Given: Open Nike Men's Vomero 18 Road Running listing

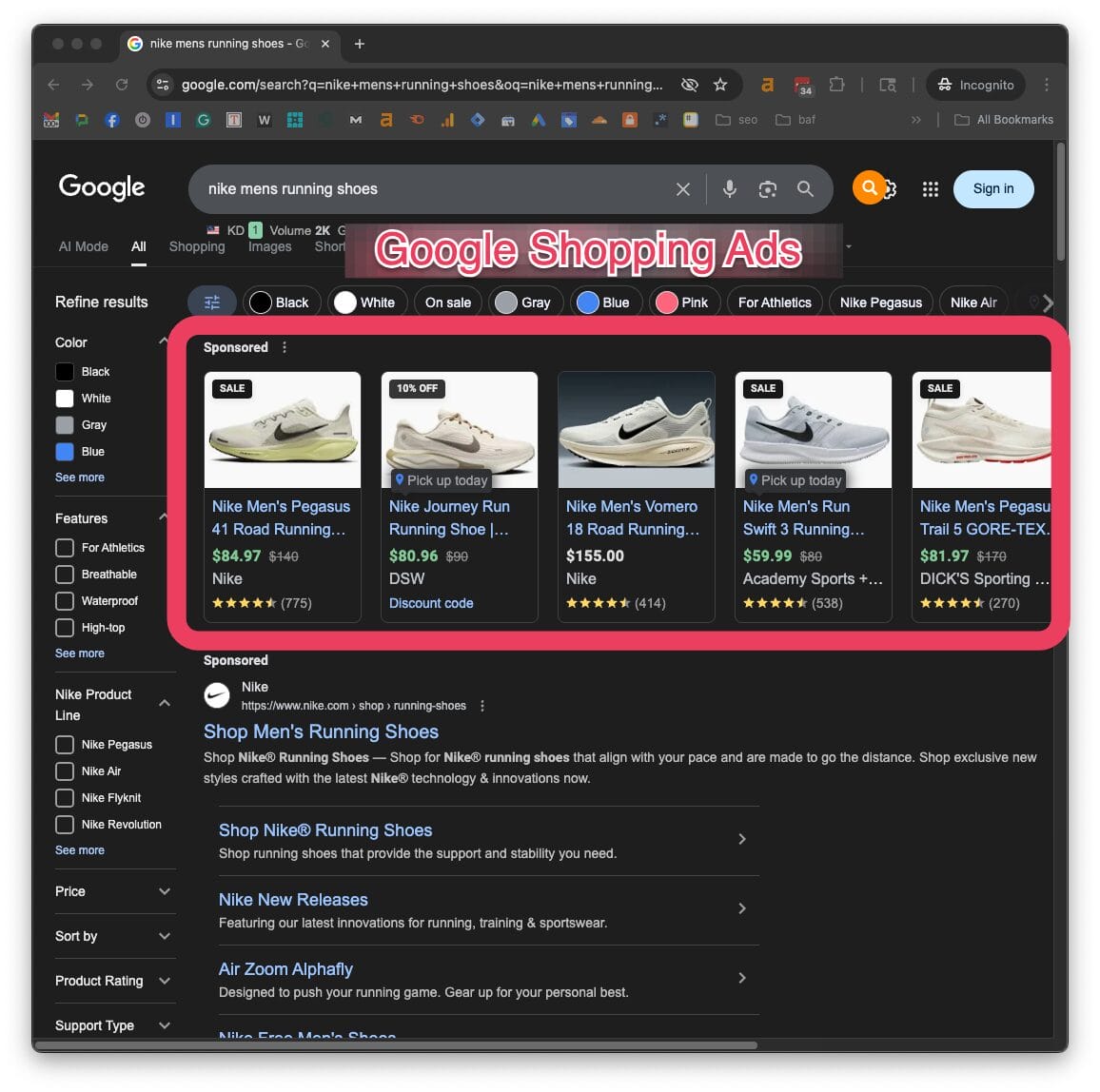Looking at the screenshot, I should [633, 517].
